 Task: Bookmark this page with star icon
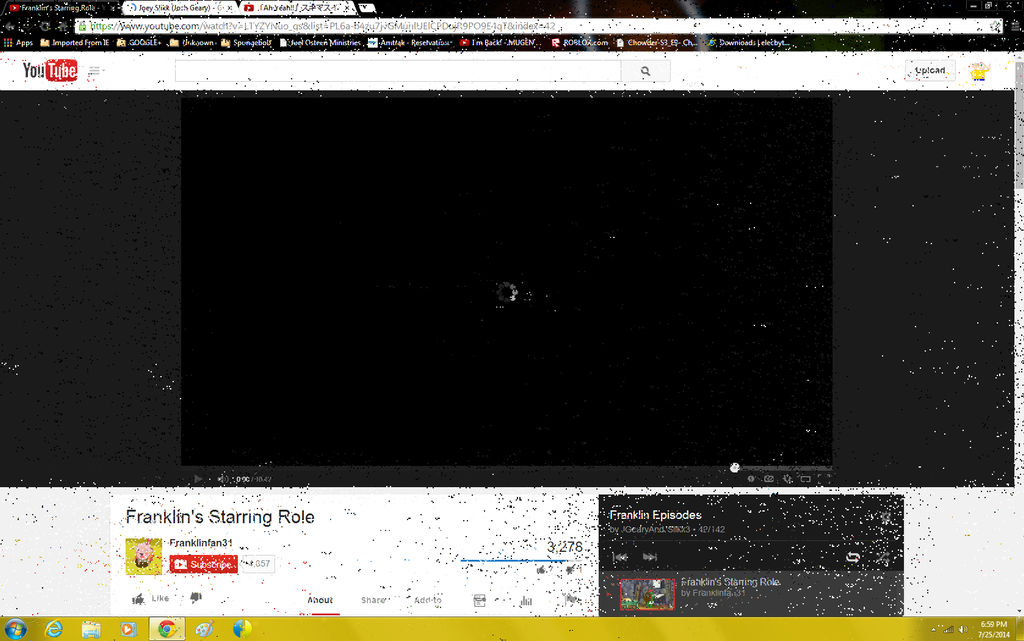coord(995,26)
